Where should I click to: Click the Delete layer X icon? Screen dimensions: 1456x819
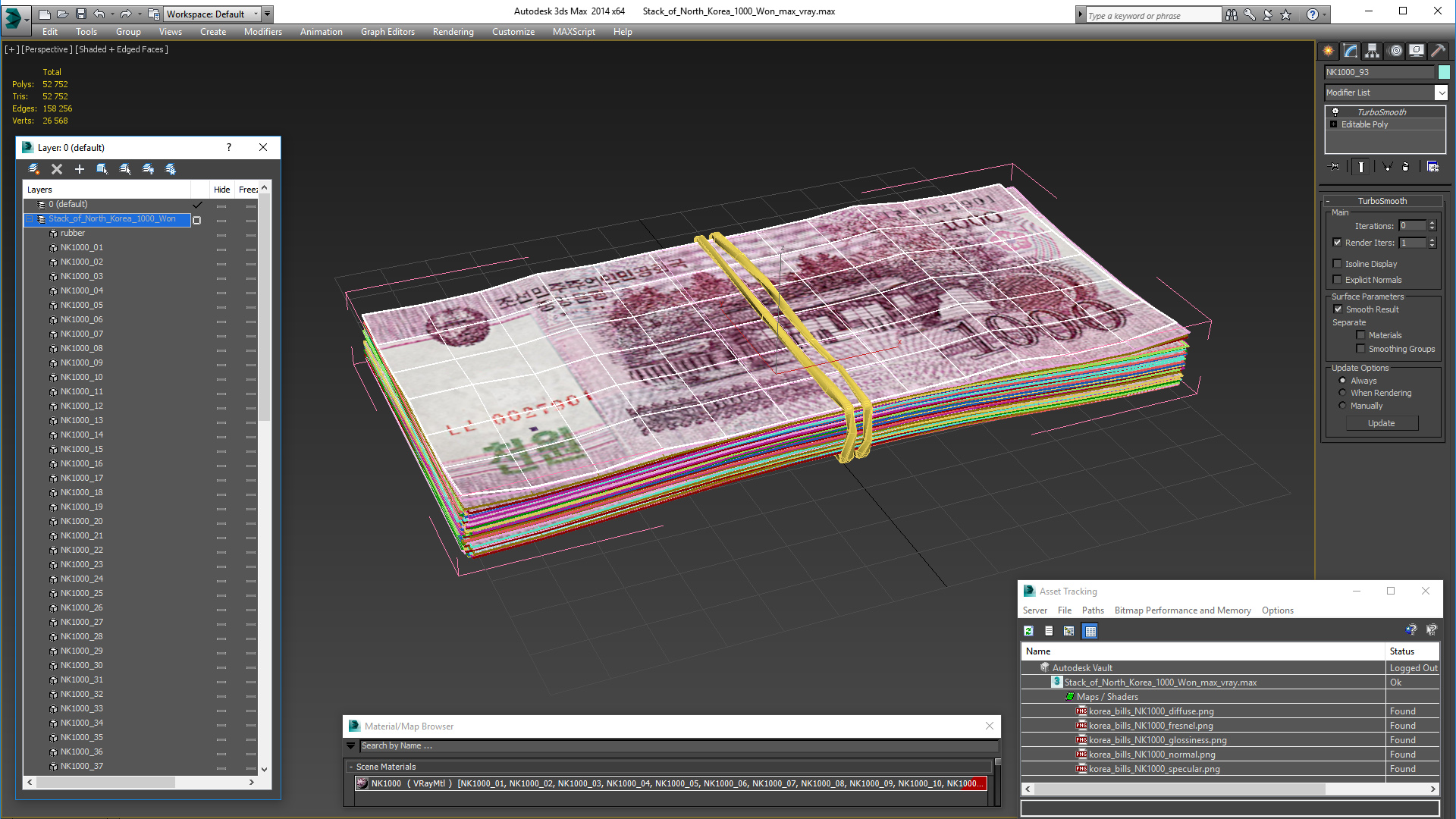[x=57, y=169]
